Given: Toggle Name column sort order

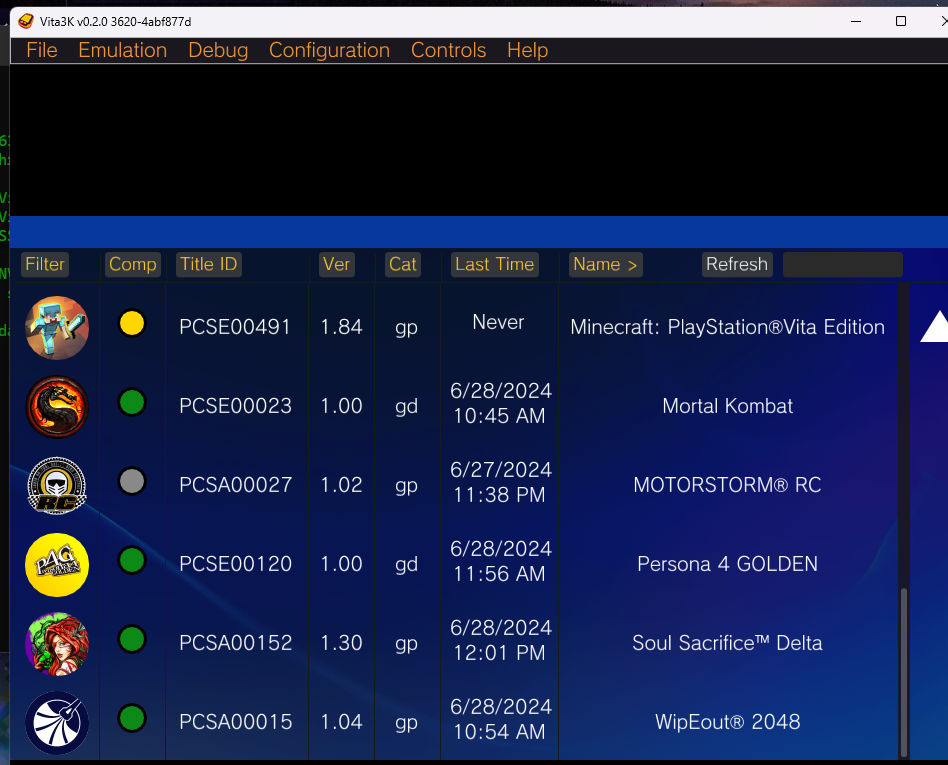Looking at the screenshot, I should point(605,264).
